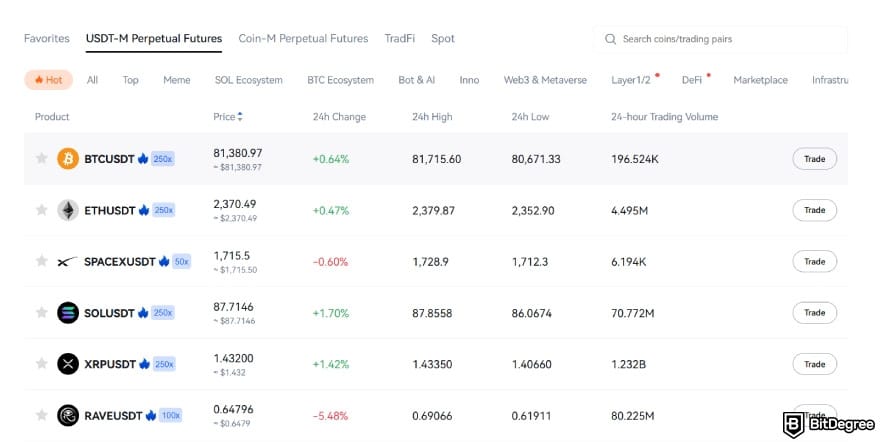Filter by BTC Ecosystem category
This screenshot has width=880, height=444.
(x=341, y=80)
